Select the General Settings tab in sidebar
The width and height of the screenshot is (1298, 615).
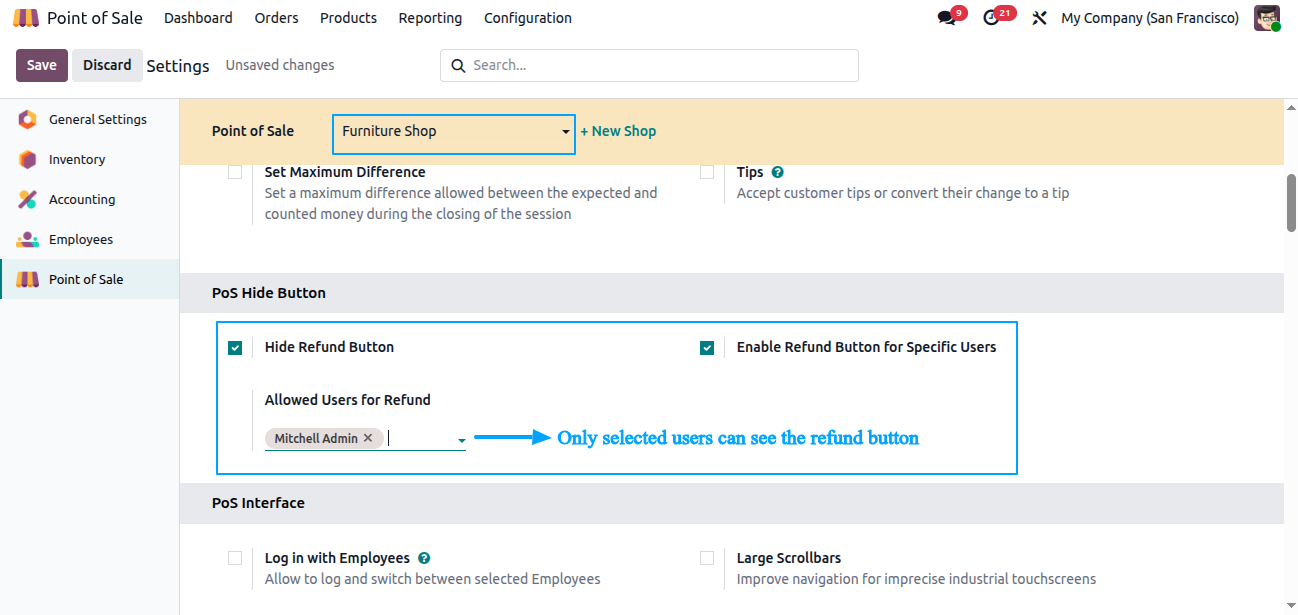90,119
